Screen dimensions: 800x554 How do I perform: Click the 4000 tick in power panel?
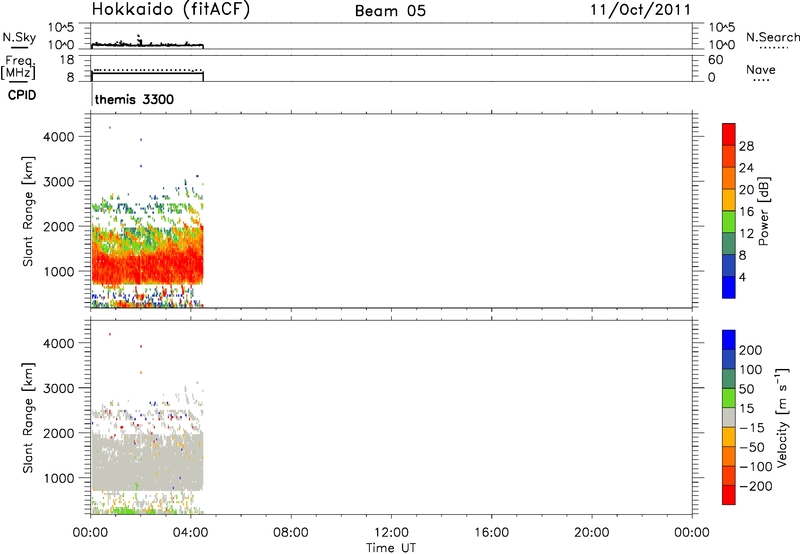click(x=59, y=137)
